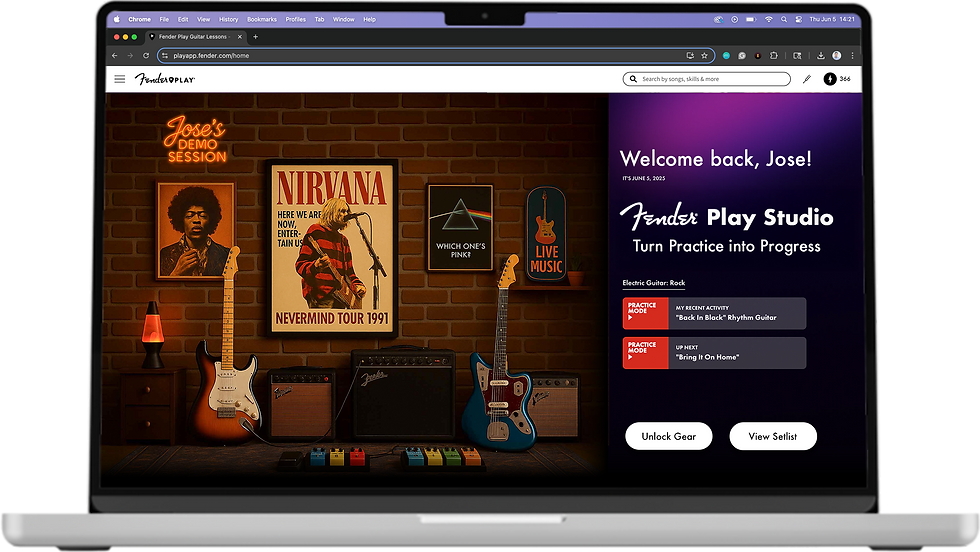
Task: Open macOS Spotlight search in menu bar
Action: tap(784, 19)
